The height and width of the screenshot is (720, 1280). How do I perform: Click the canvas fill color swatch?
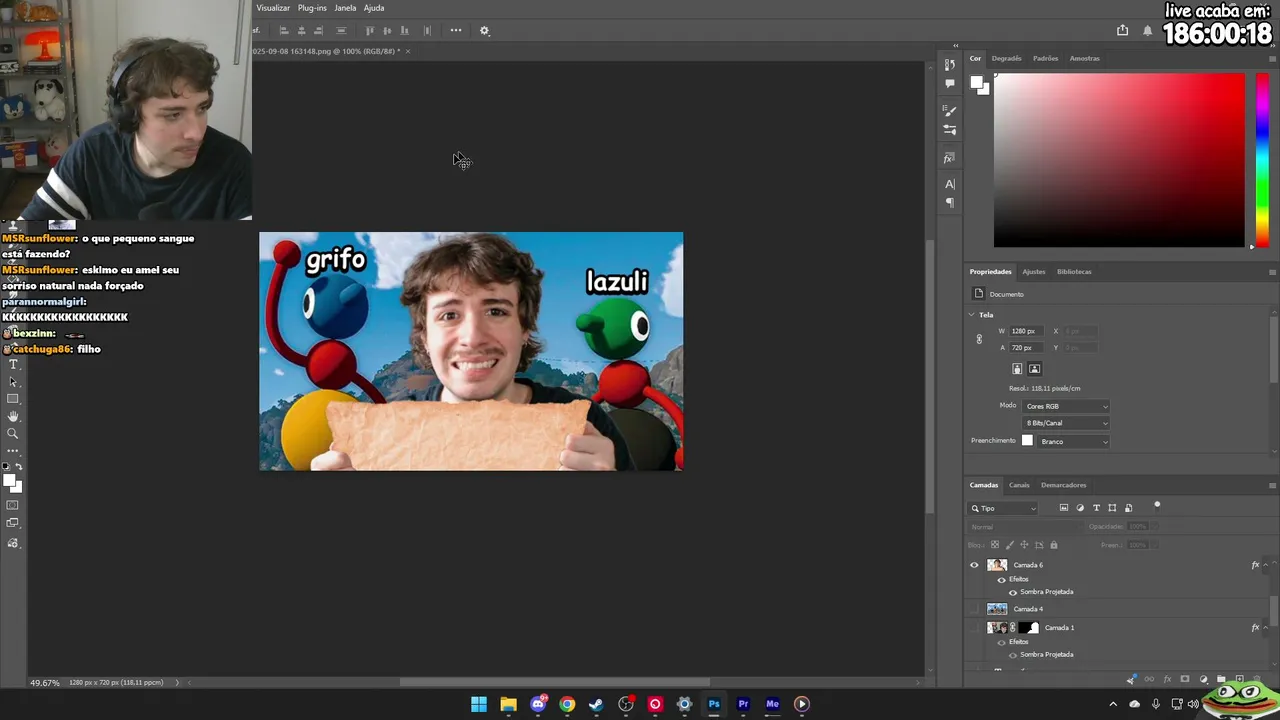point(1027,441)
